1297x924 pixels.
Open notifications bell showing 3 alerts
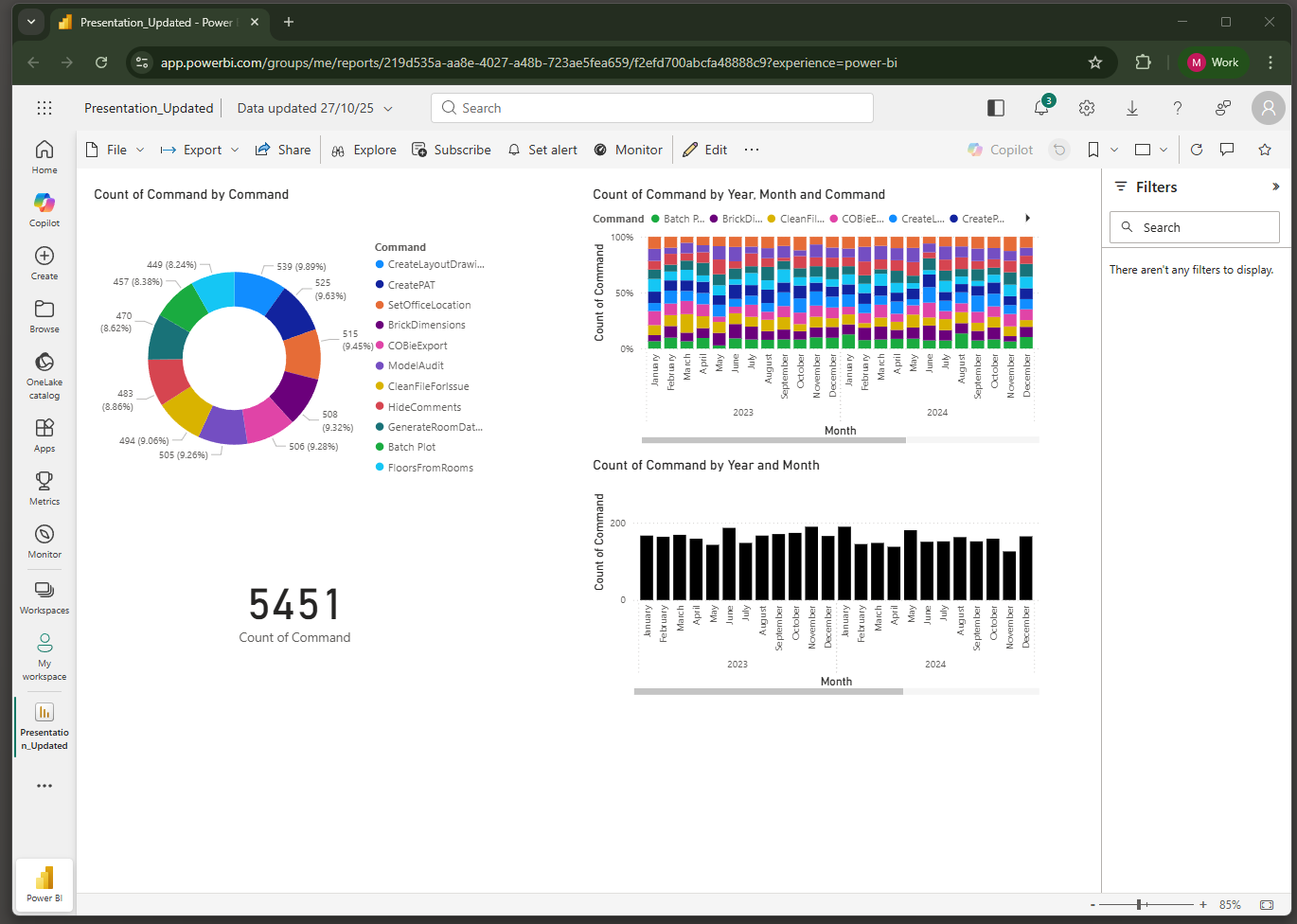[1040, 108]
